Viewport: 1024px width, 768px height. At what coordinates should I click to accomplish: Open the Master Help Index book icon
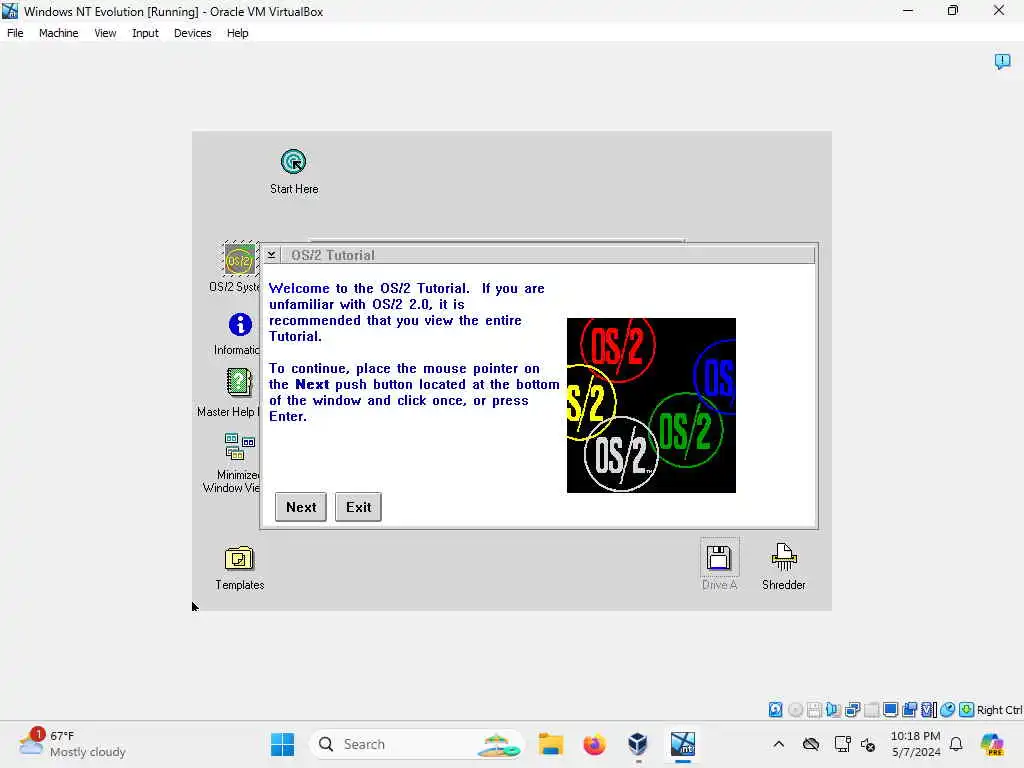(239, 383)
